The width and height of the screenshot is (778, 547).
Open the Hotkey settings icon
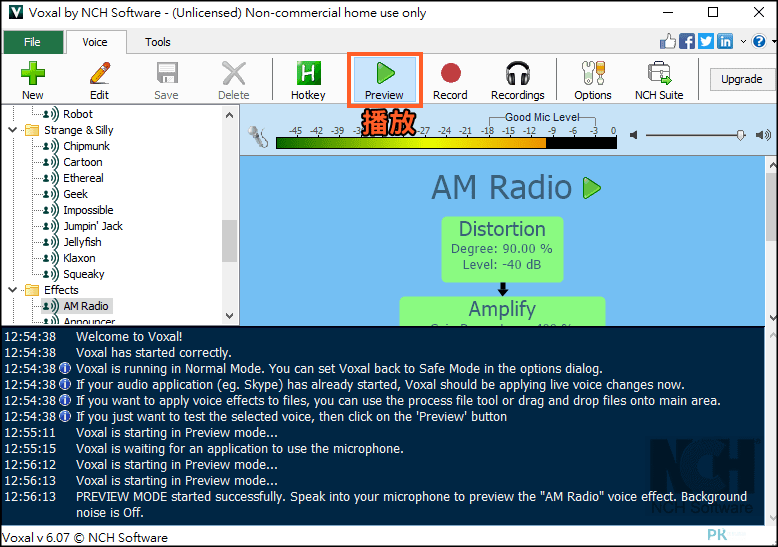308,73
